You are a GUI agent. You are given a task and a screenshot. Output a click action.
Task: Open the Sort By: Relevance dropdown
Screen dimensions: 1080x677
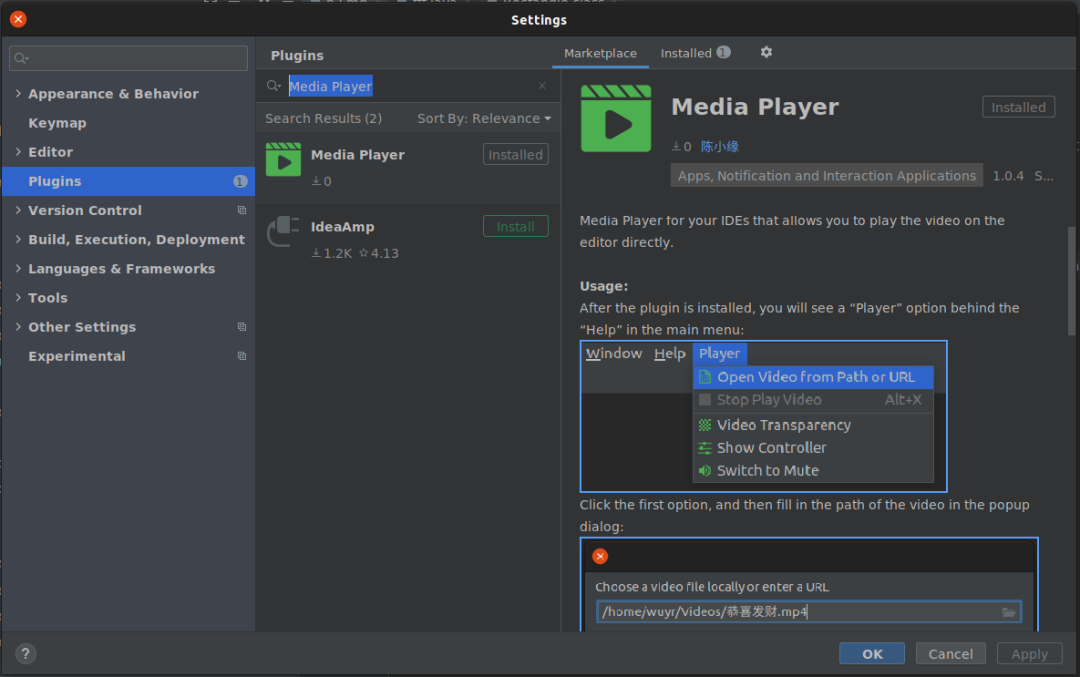(484, 118)
